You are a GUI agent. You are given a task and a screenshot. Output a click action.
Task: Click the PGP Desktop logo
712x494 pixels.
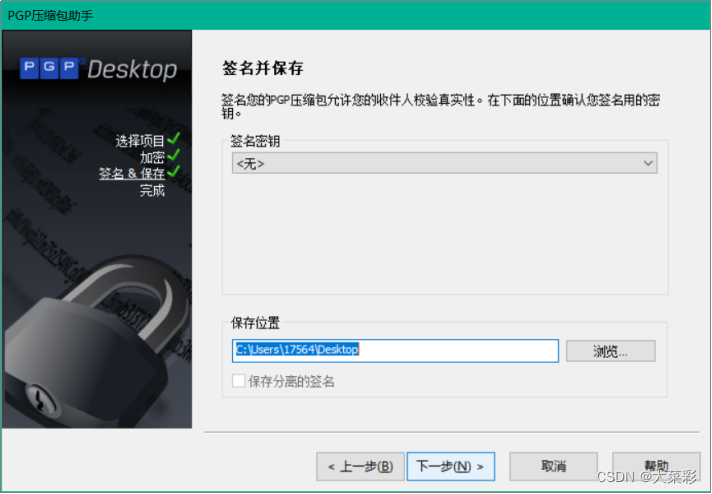coord(98,69)
